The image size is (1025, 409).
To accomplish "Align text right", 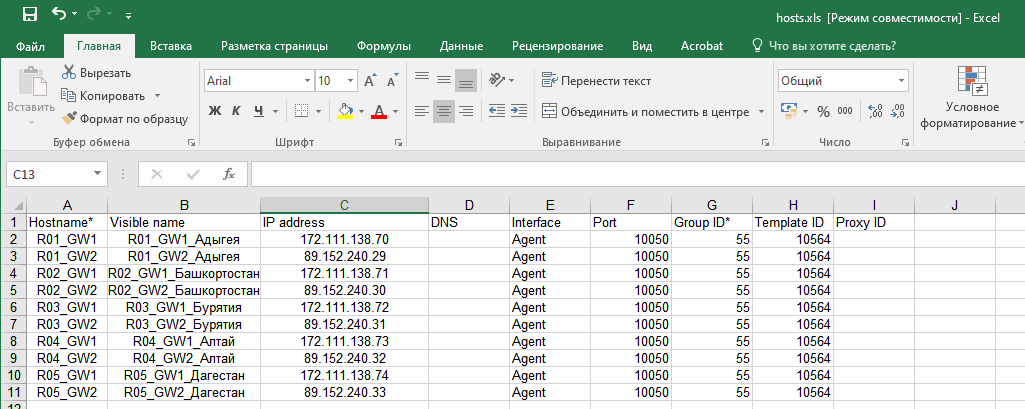I will [466, 111].
